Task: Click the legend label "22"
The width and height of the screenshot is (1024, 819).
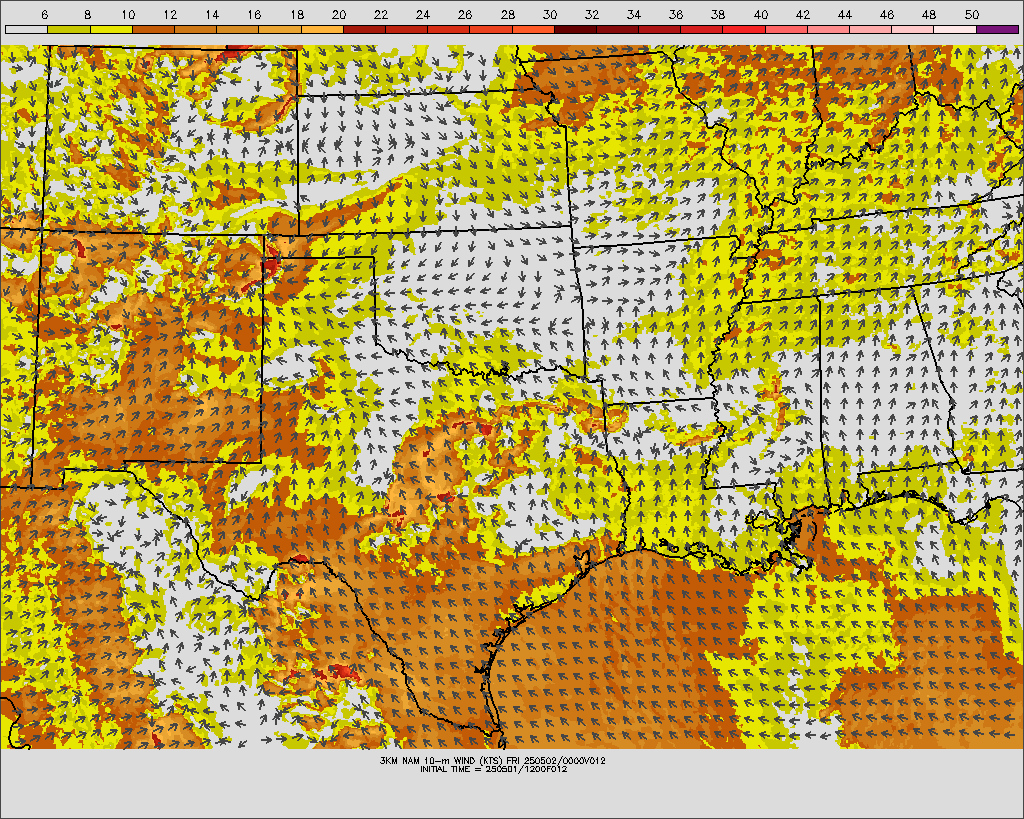Action: [x=381, y=14]
